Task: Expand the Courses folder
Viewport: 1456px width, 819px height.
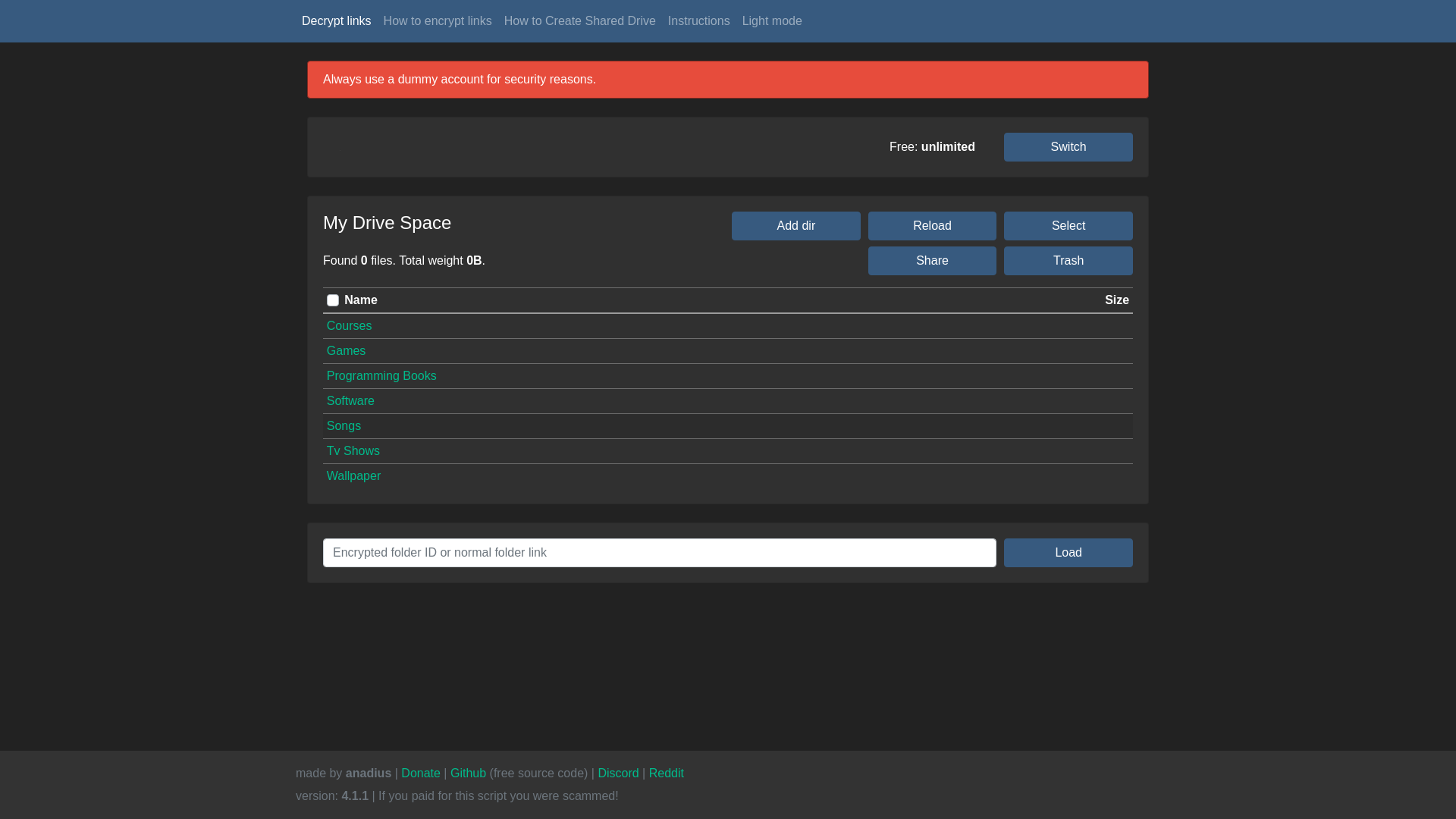Action: pyautogui.click(x=349, y=325)
